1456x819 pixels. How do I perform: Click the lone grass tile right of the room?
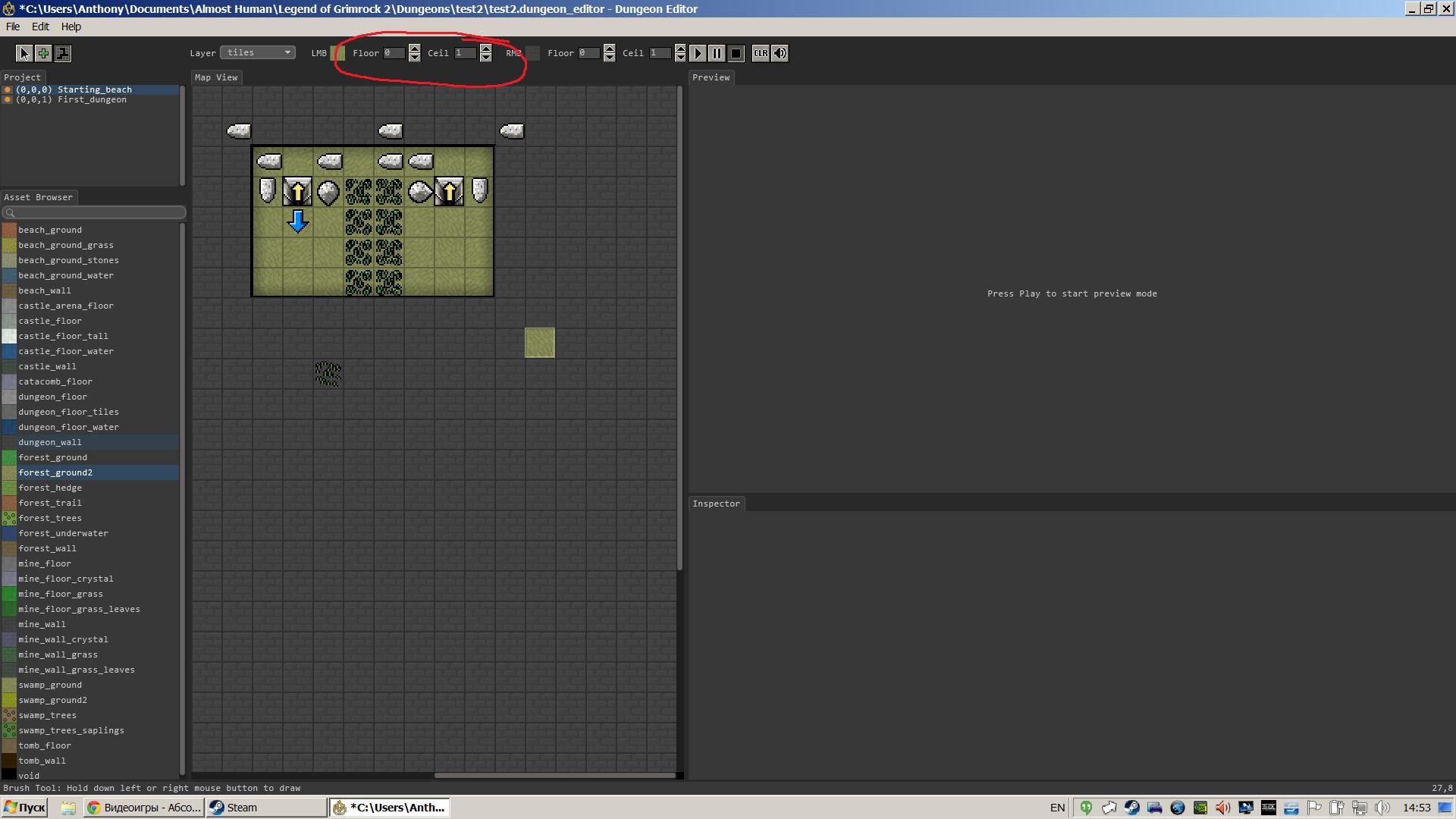point(540,343)
